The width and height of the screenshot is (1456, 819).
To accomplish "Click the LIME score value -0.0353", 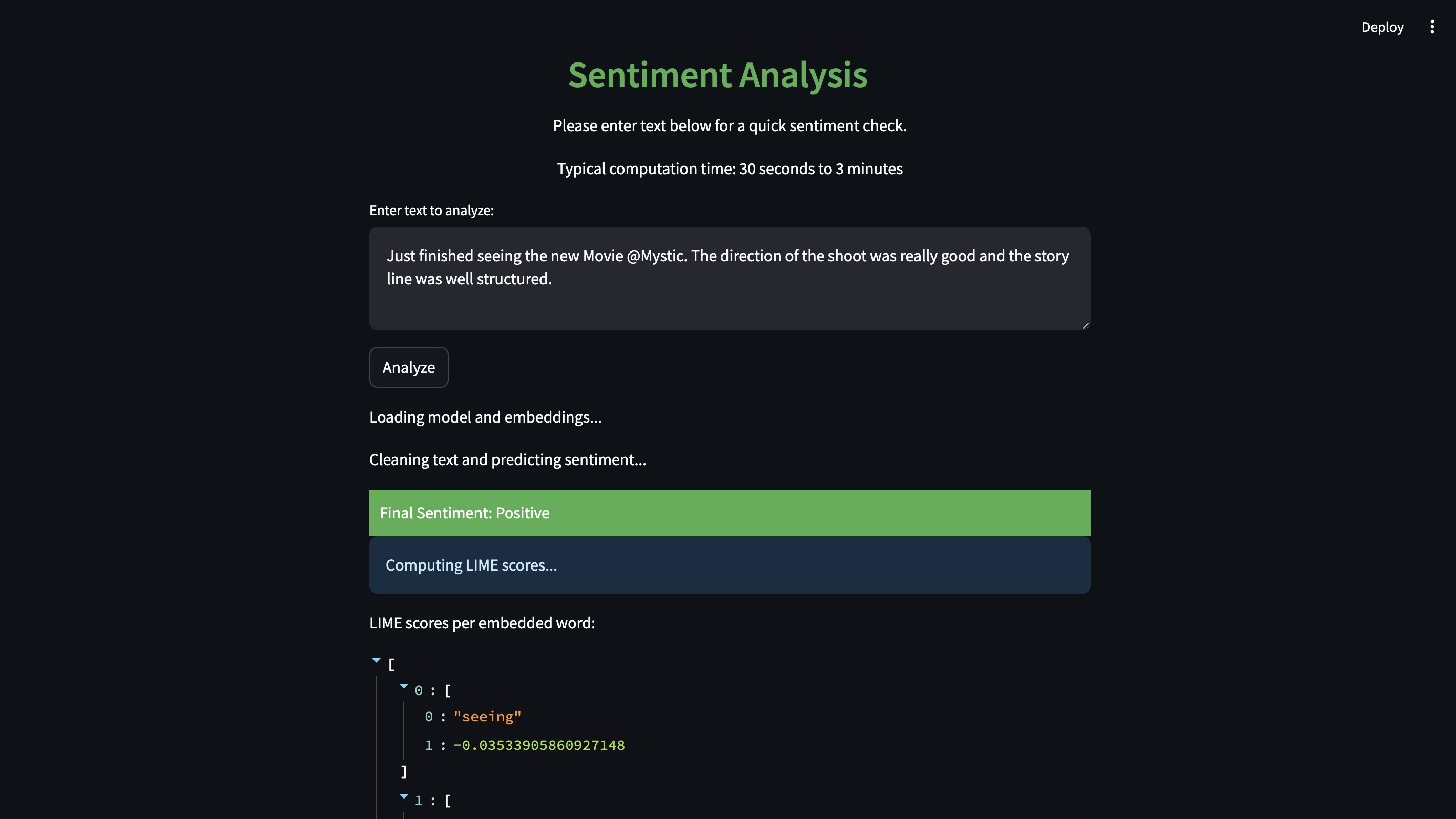I will [x=538, y=746].
